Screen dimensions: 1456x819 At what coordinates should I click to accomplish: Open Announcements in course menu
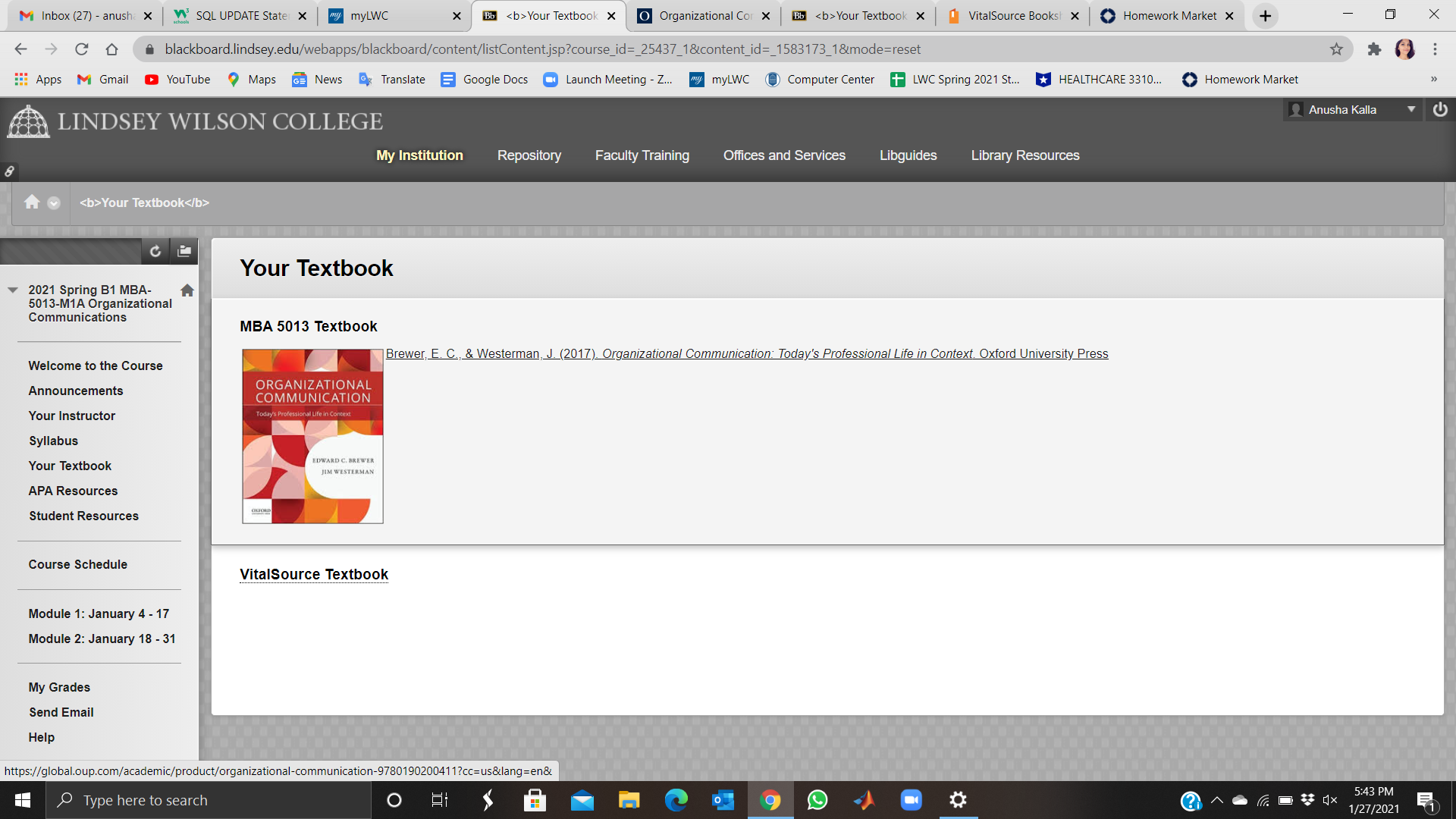76,391
